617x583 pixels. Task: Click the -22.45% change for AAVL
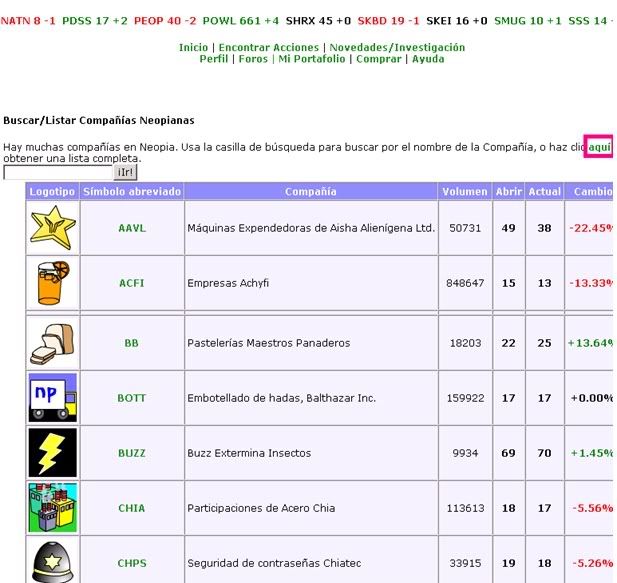591,228
